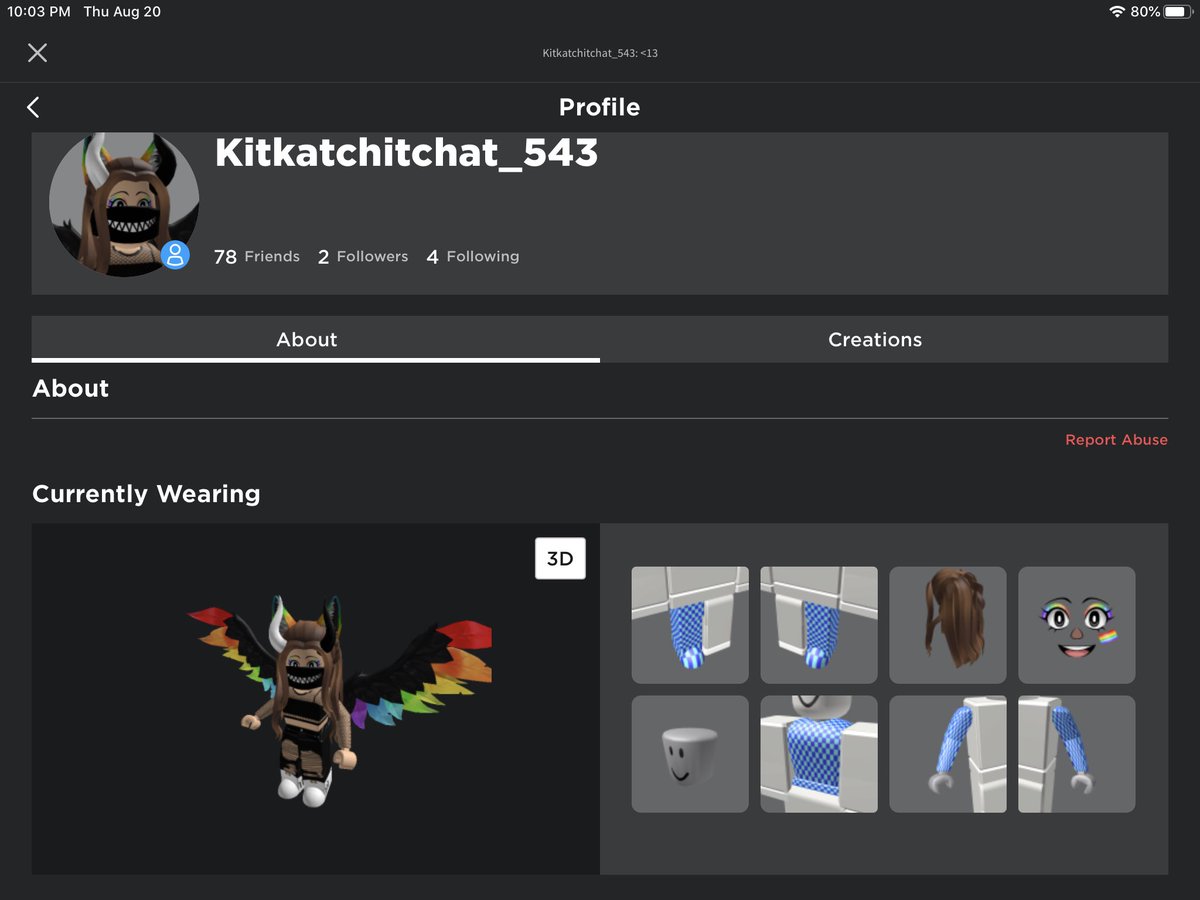View the 78 Friends list
Image resolution: width=1200 pixels, height=900 pixels.
click(257, 257)
